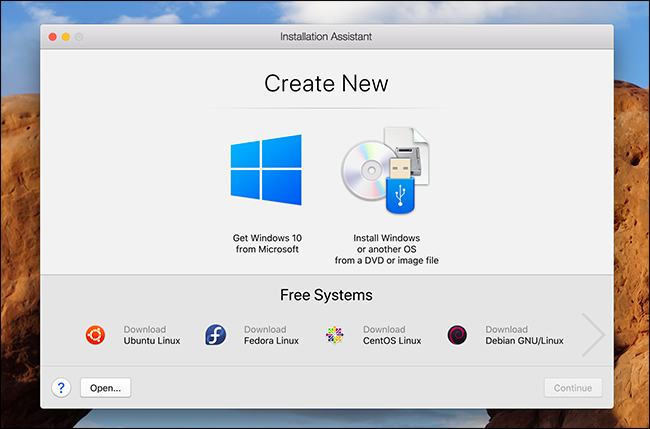Select "Download CentOS Linux" text
The width and height of the screenshot is (650, 429).
(x=392, y=335)
